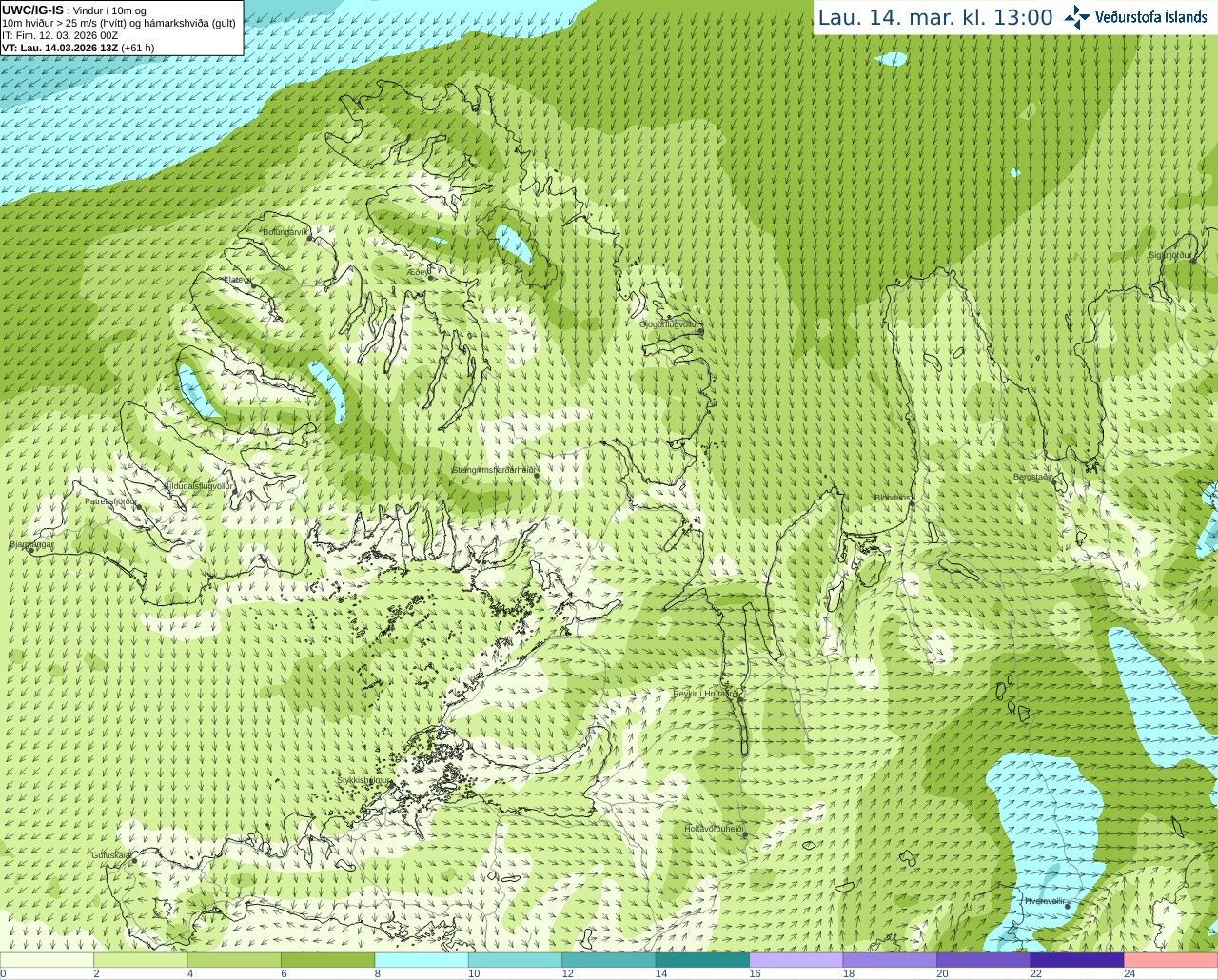Click the 0–2 m/s palest legend swatch
Viewport: 1218px width, 980px height.
pos(47,960)
